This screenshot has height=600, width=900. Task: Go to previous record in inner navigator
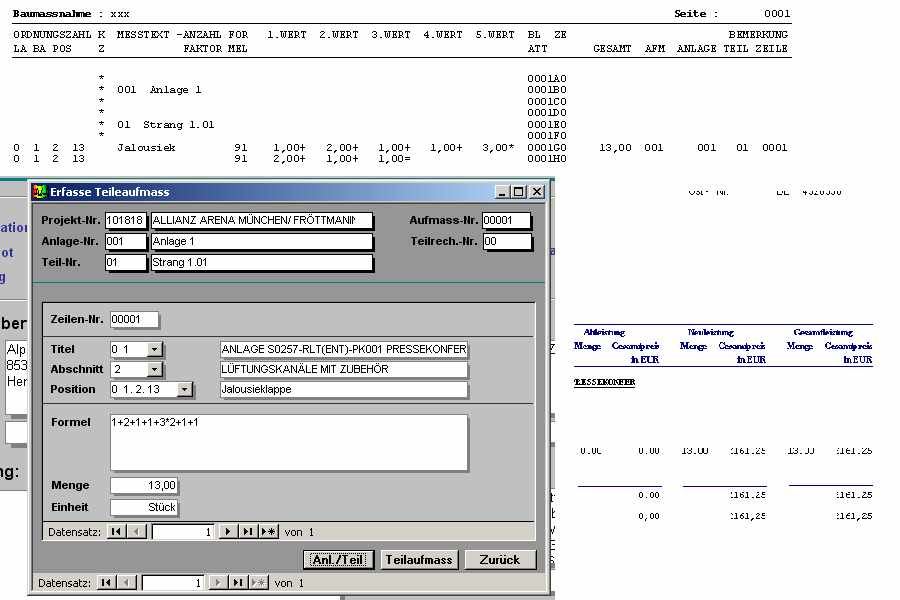(x=137, y=532)
